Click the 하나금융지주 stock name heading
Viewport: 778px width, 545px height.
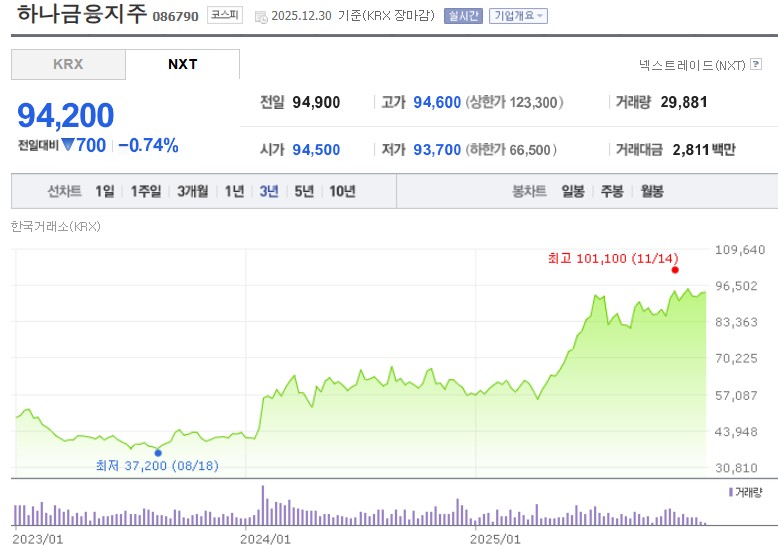[x=82, y=14]
